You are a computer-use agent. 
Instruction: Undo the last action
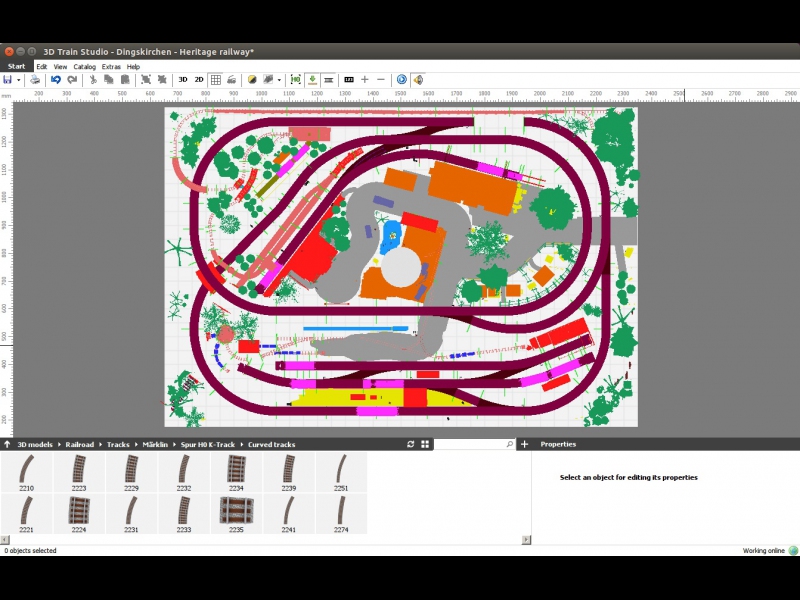point(56,79)
